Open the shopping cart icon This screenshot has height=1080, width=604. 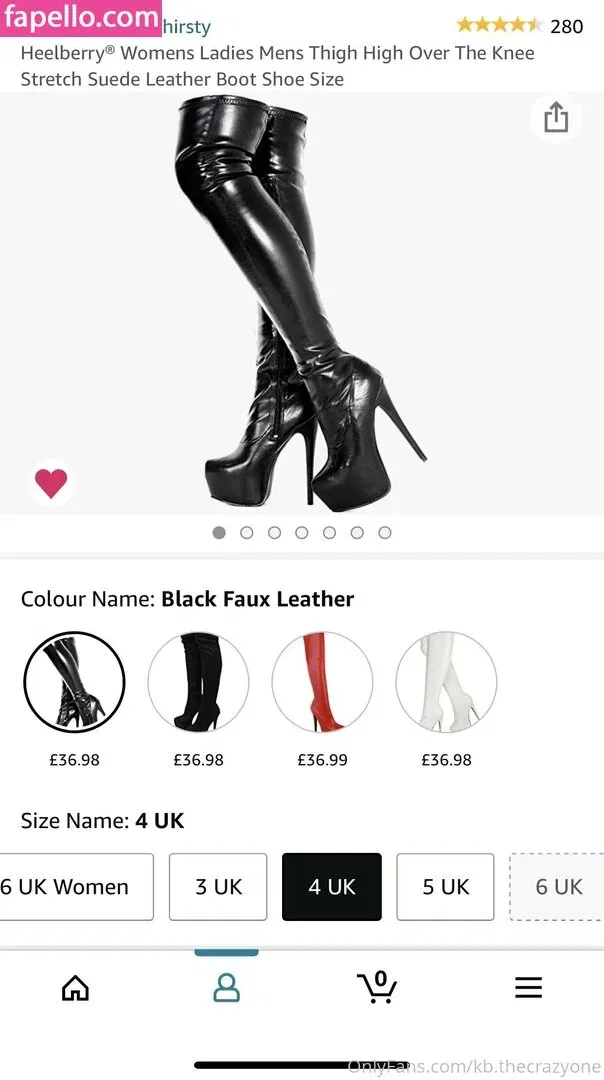point(377,987)
